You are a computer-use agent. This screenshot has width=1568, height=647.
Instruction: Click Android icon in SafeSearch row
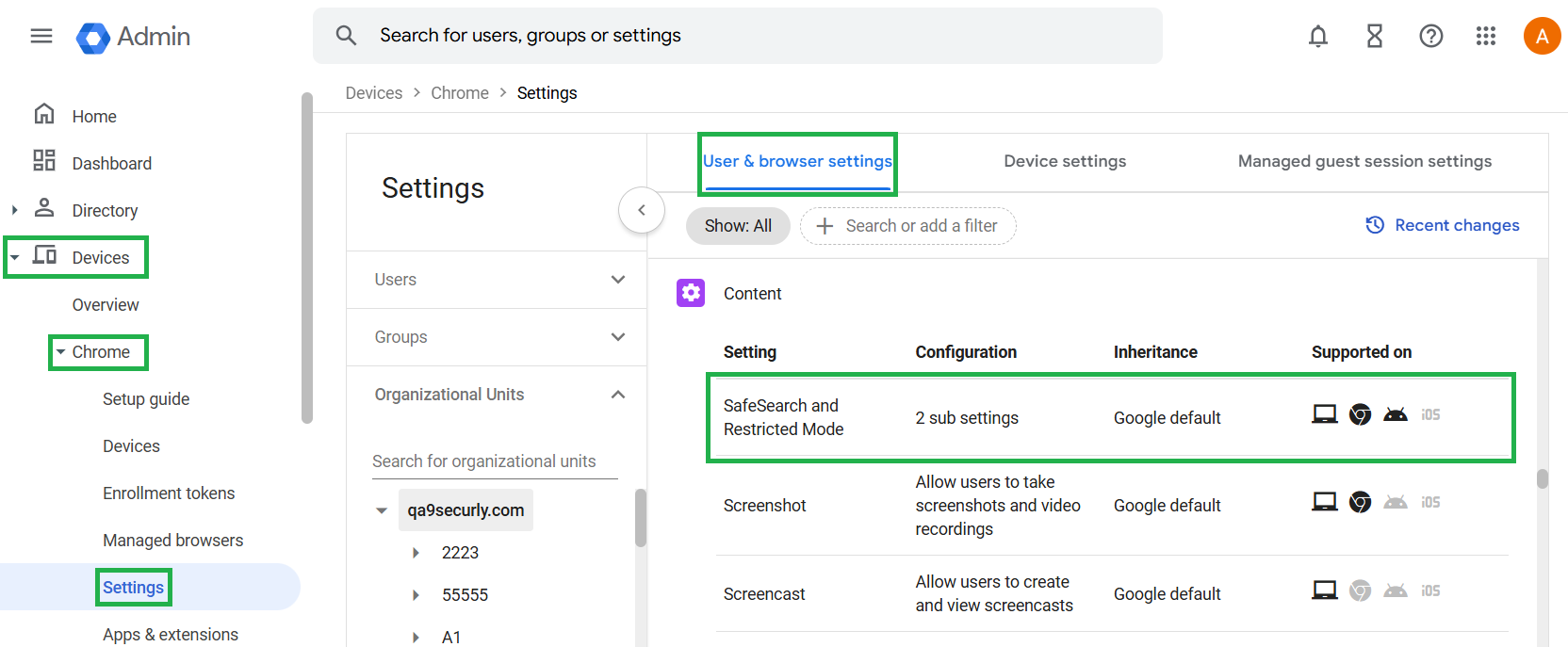pyautogui.click(x=1396, y=414)
